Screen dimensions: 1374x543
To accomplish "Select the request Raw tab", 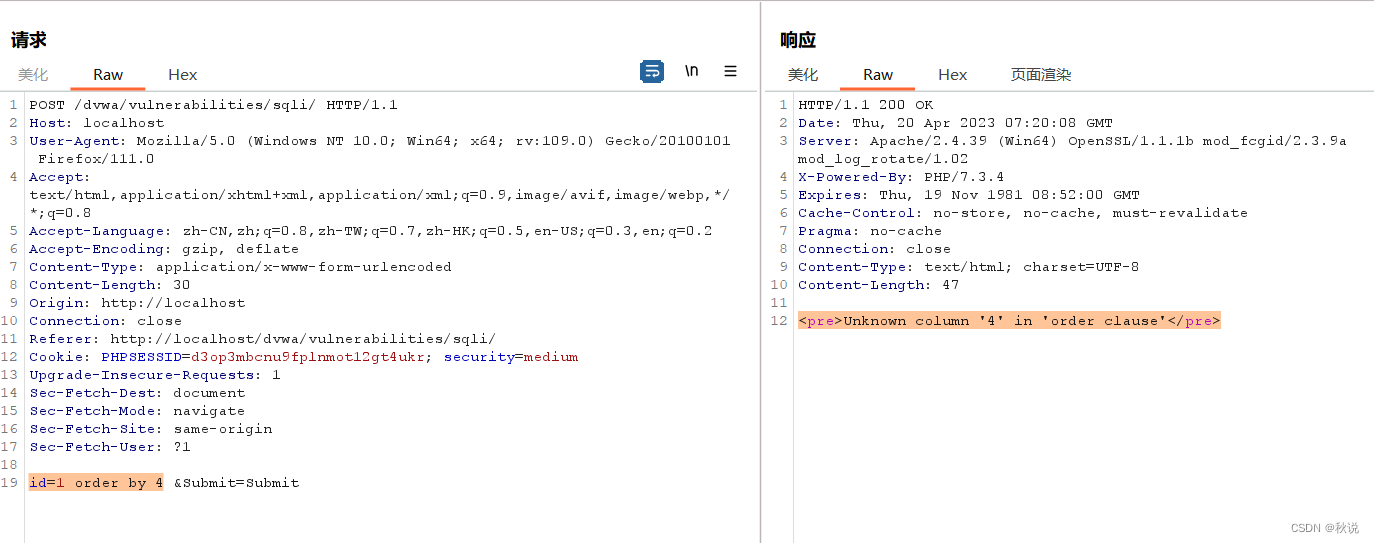I will 108,74.
